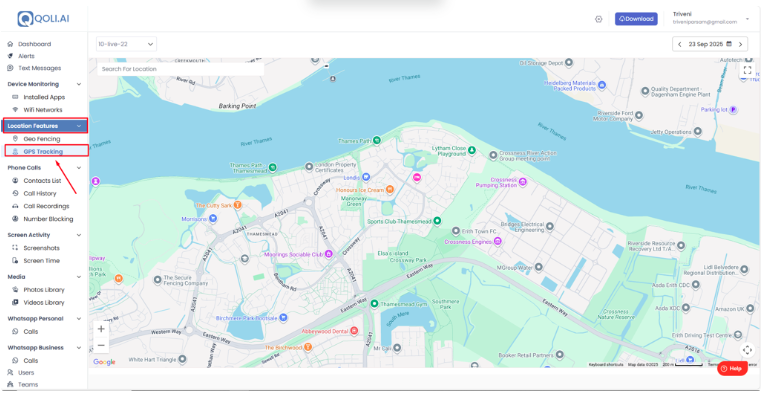Screen dimensions: 762x393
Task: Click the Thamesmead Gym marker
Action: tap(374, 304)
